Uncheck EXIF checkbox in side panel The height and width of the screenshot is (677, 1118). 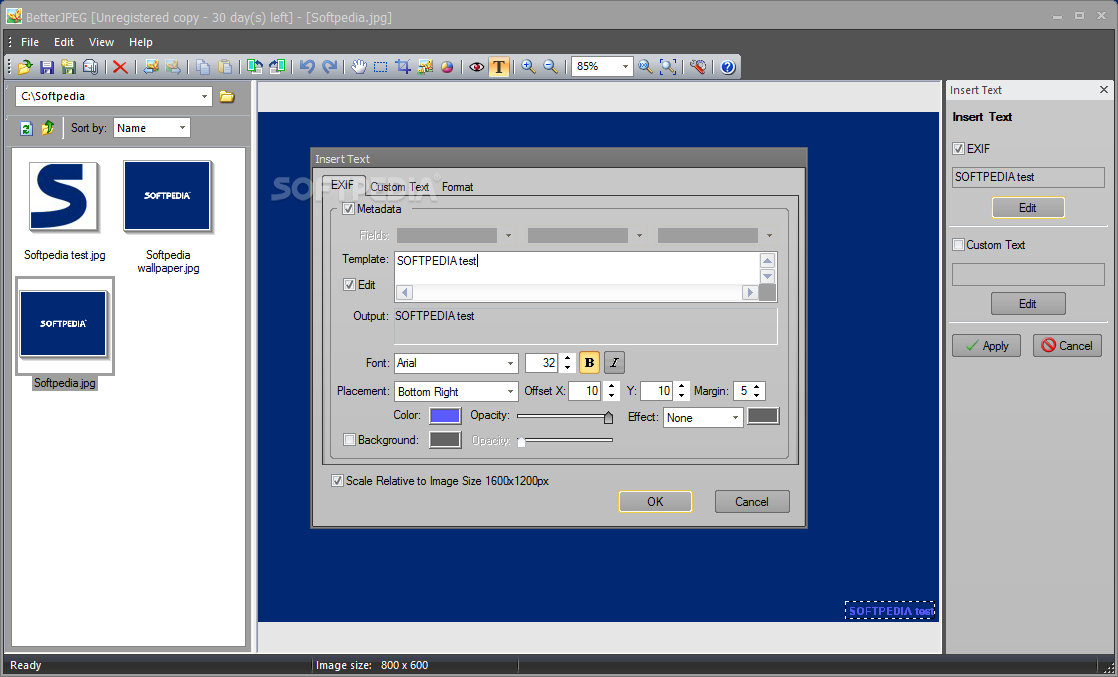click(x=959, y=148)
